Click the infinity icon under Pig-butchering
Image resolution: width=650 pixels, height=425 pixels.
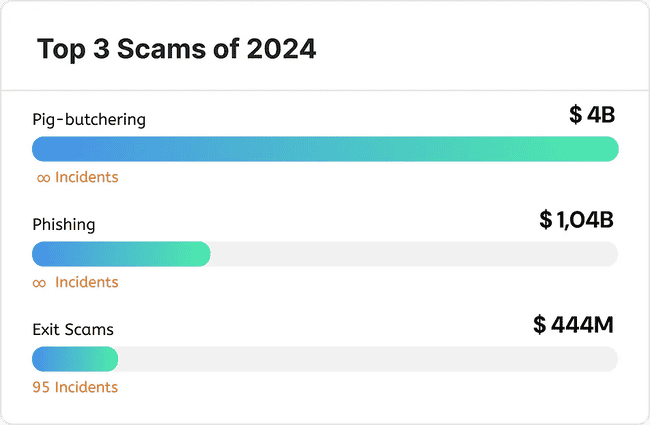tap(43, 178)
